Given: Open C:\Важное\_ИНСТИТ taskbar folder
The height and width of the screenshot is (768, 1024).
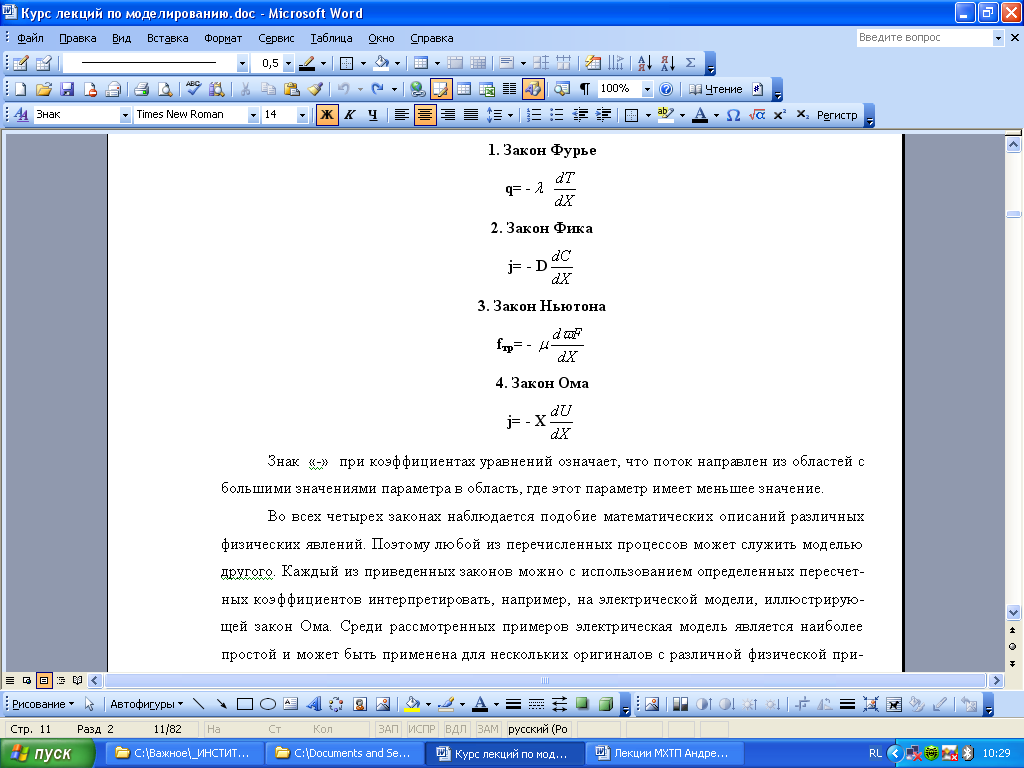Looking at the screenshot, I should 183,754.
